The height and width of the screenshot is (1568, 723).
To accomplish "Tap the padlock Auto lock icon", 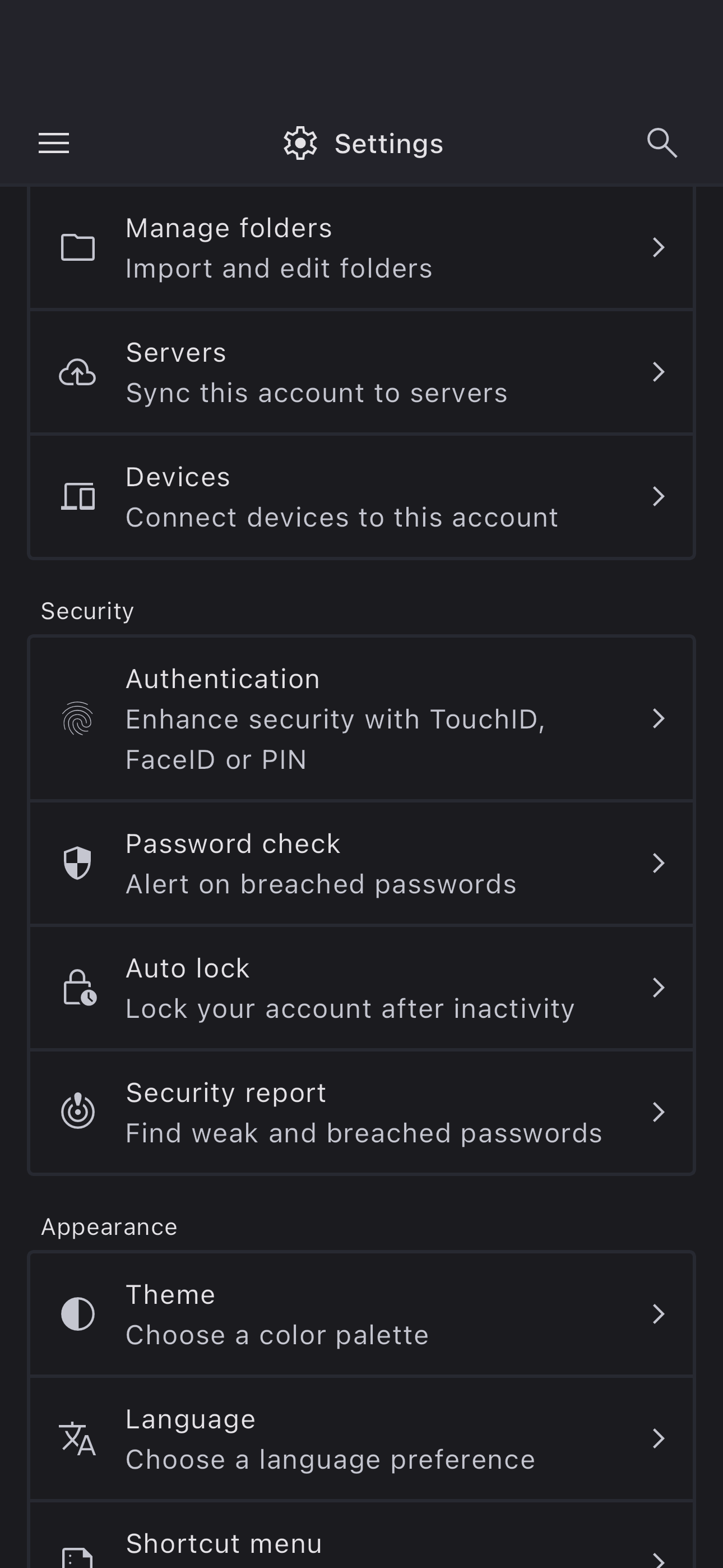I will 79,988.
